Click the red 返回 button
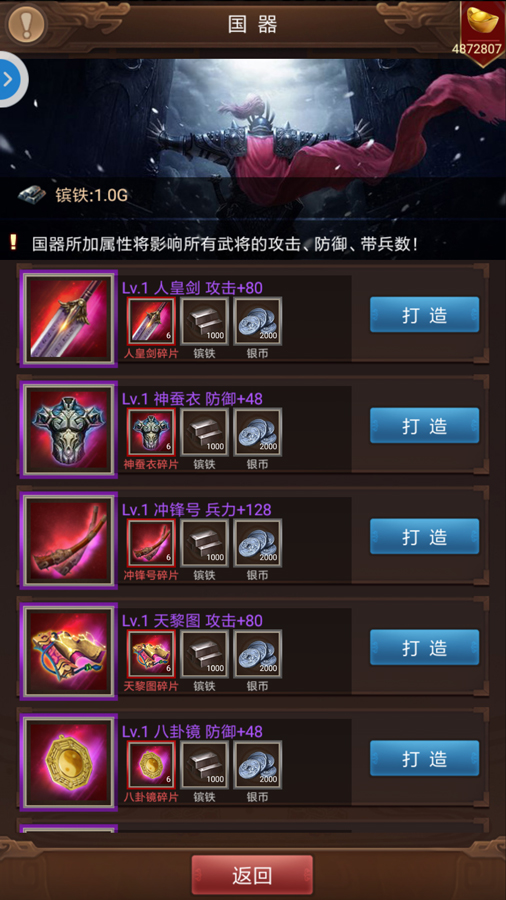Screen dimensions: 506x900 pyautogui.click(x=252, y=875)
